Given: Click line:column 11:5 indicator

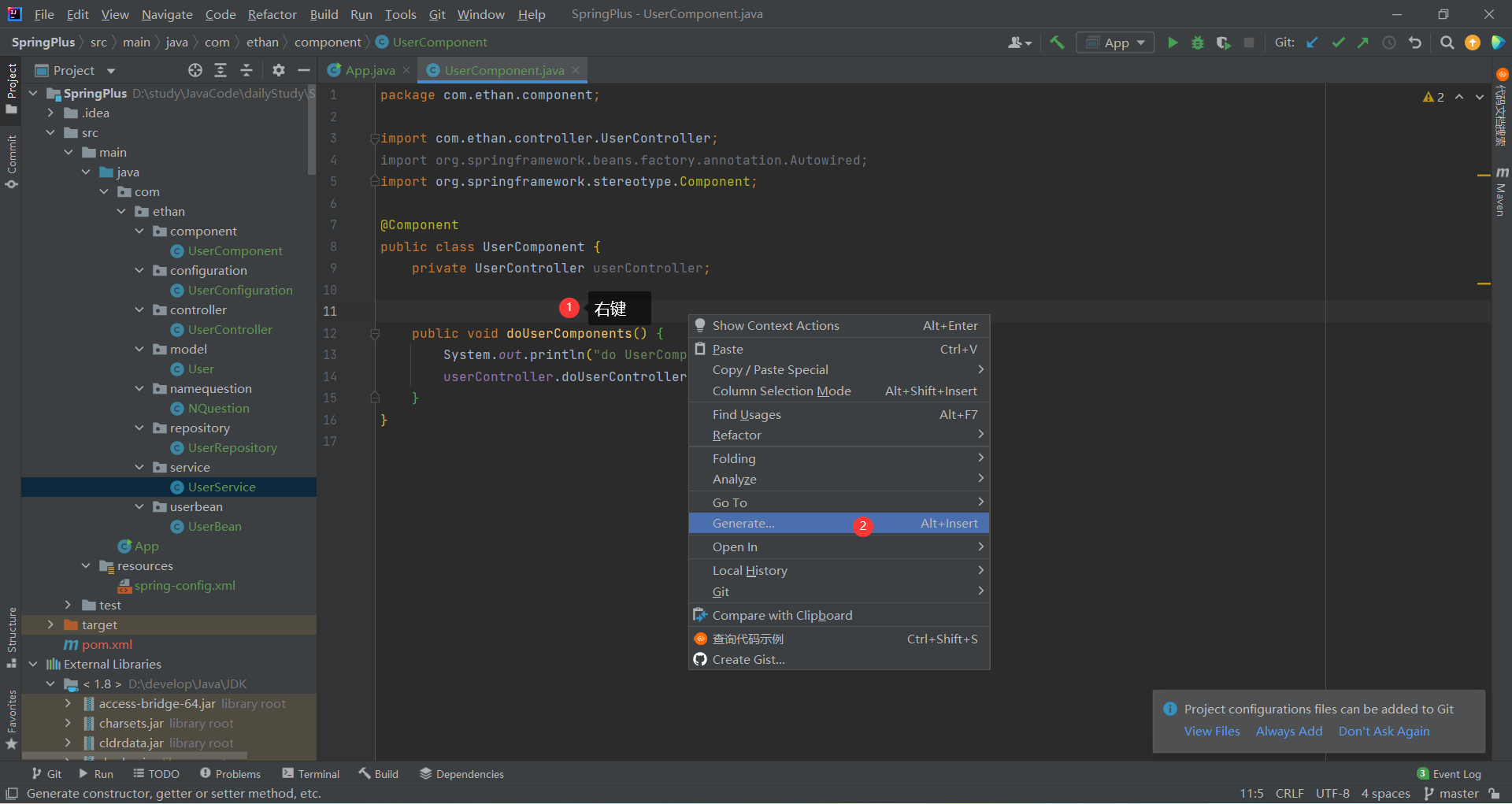Looking at the screenshot, I should coord(1251,794).
